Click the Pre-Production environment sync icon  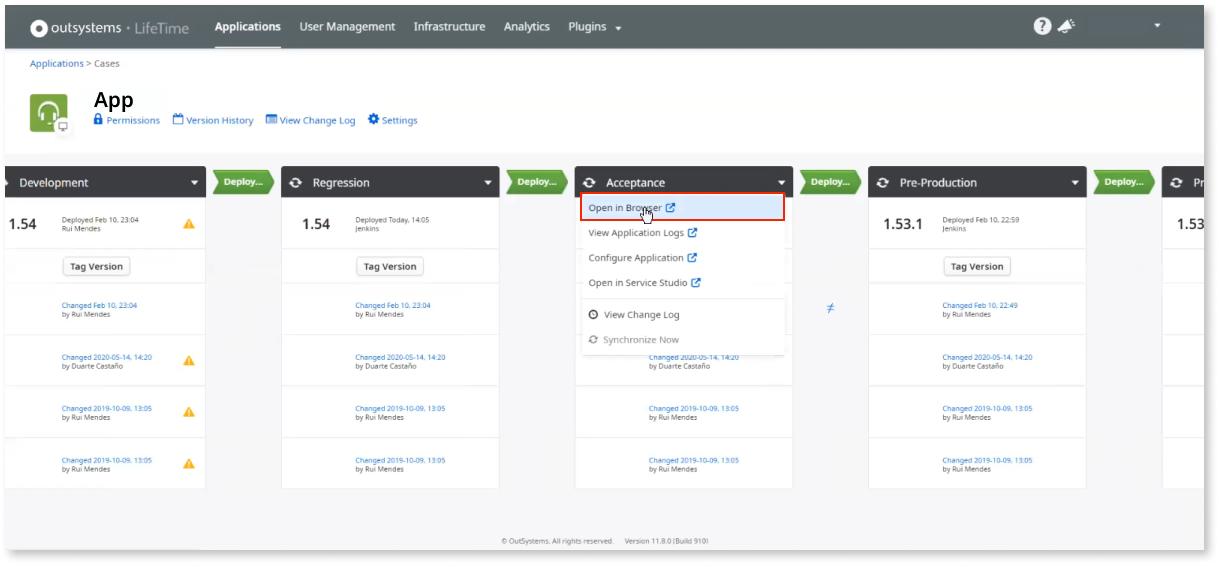click(x=882, y=183)
